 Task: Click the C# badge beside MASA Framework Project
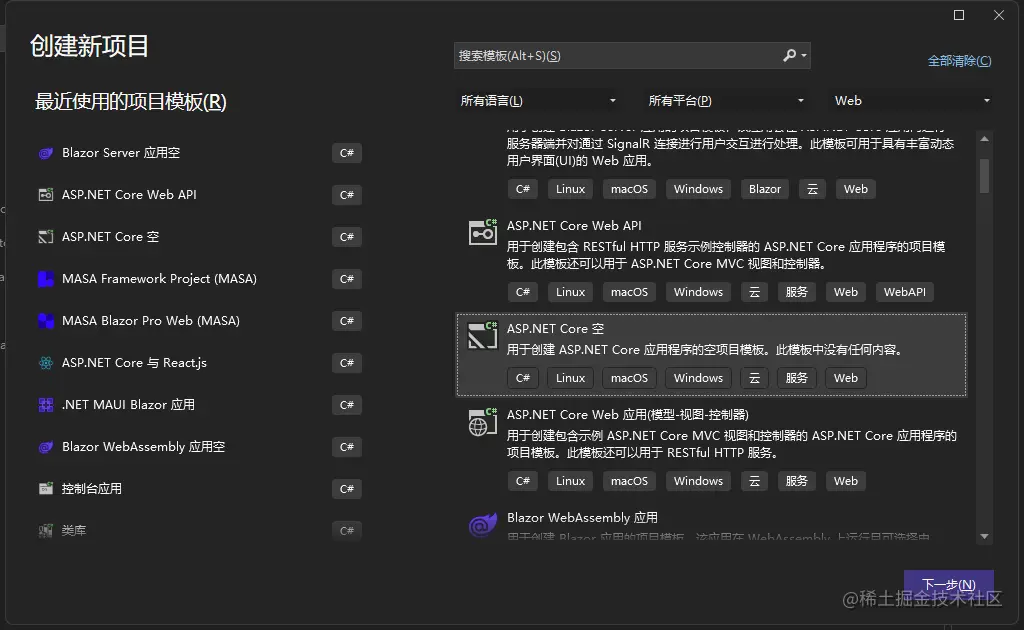(347, 279)
